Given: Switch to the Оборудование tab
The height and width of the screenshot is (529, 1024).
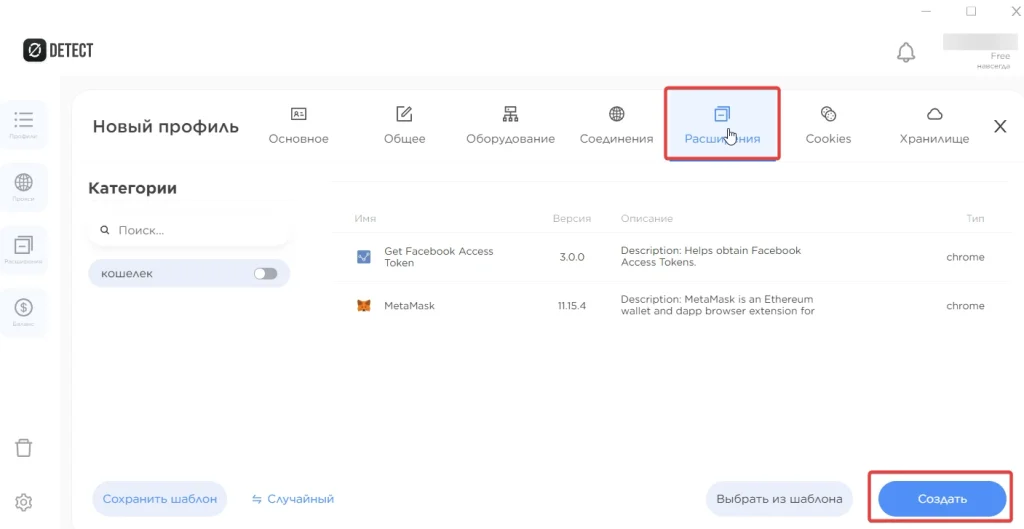Looking at the screenshot, I should click(x=510, y=125).
